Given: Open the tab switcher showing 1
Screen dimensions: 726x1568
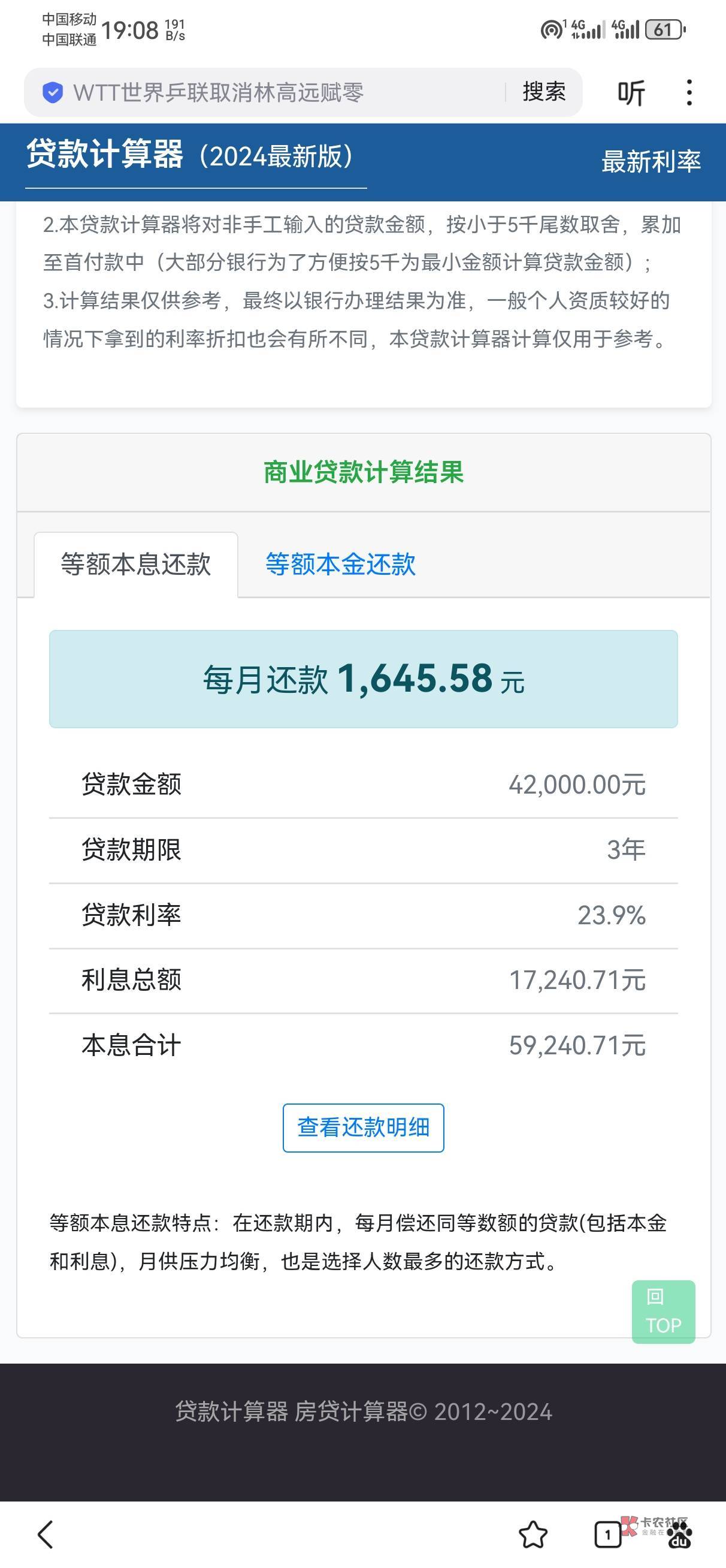Looking at the screenshot, I should (x=607, y=1534).
